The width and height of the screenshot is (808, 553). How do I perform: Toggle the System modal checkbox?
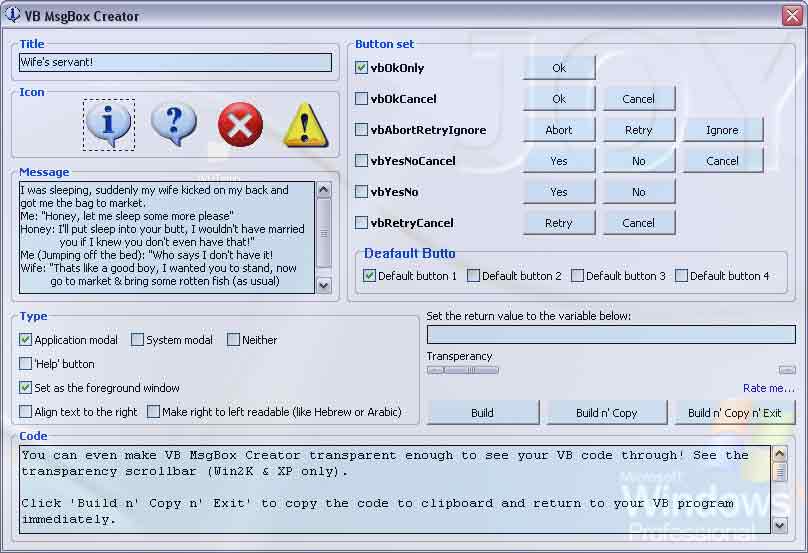click(138, 340)
